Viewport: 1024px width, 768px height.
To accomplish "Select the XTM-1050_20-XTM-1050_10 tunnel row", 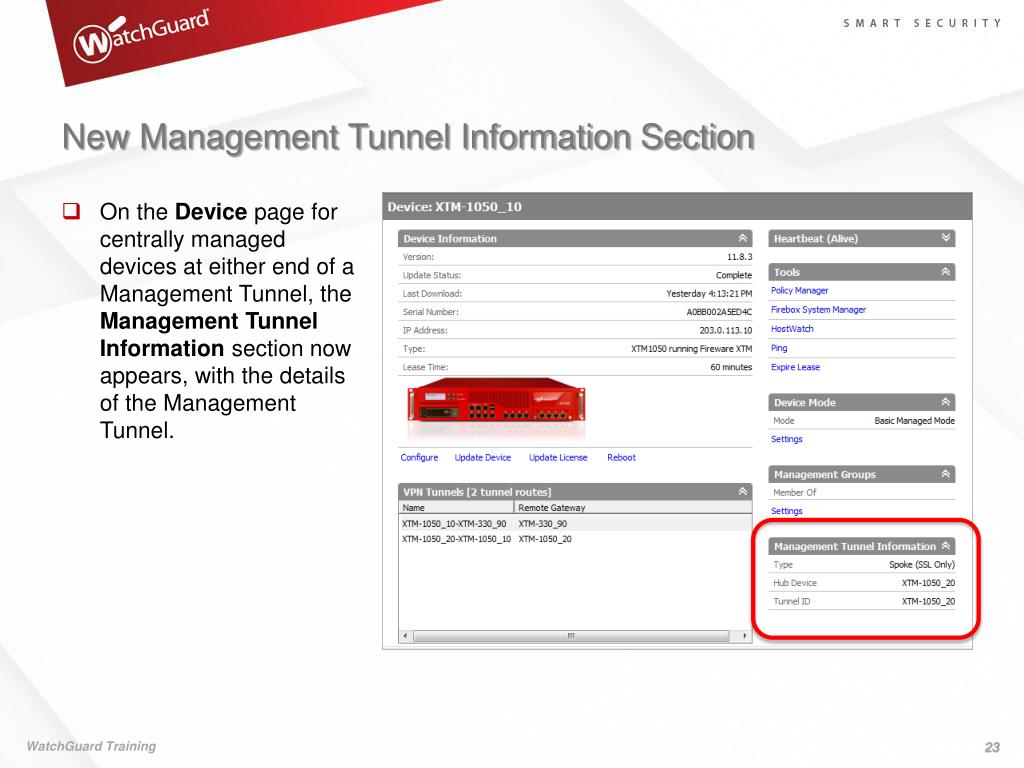I will [x=575, y=539].
